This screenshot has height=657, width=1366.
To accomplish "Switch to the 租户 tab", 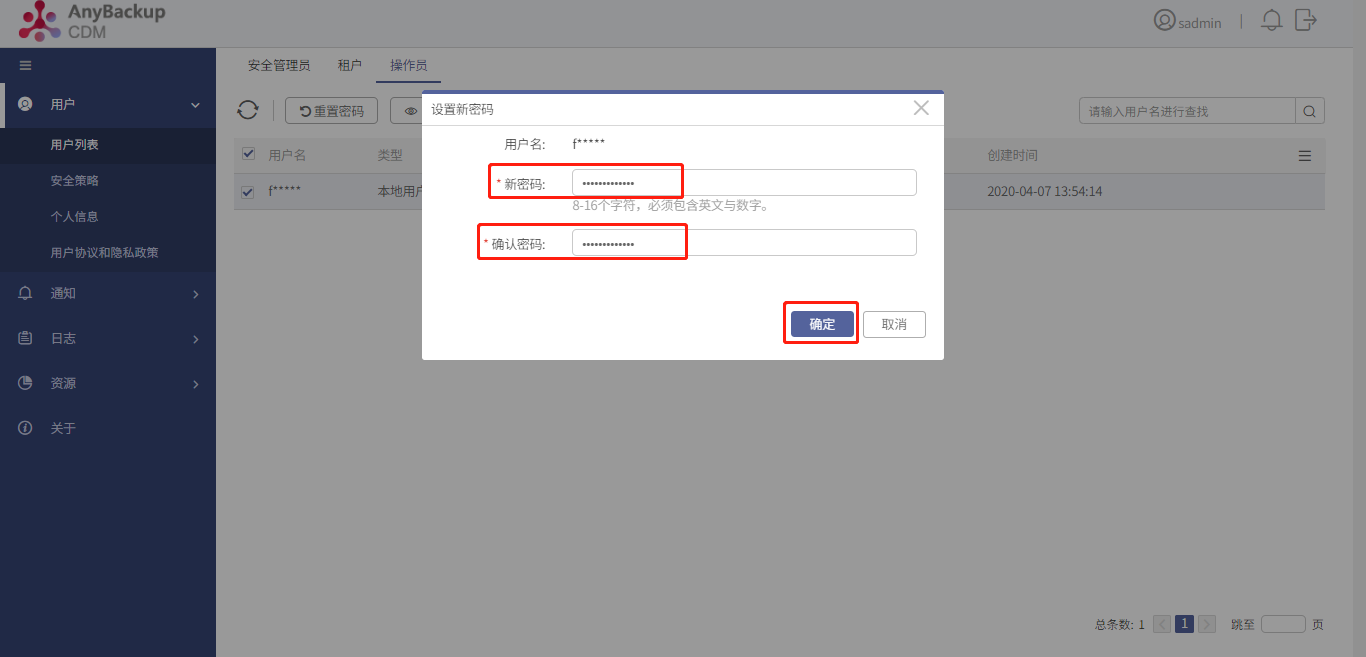I will (350, 65).
